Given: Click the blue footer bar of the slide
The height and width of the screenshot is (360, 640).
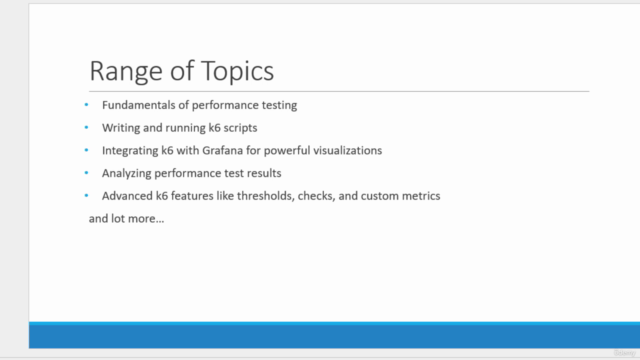Looking at the screenshot, I should click(334, 335).
